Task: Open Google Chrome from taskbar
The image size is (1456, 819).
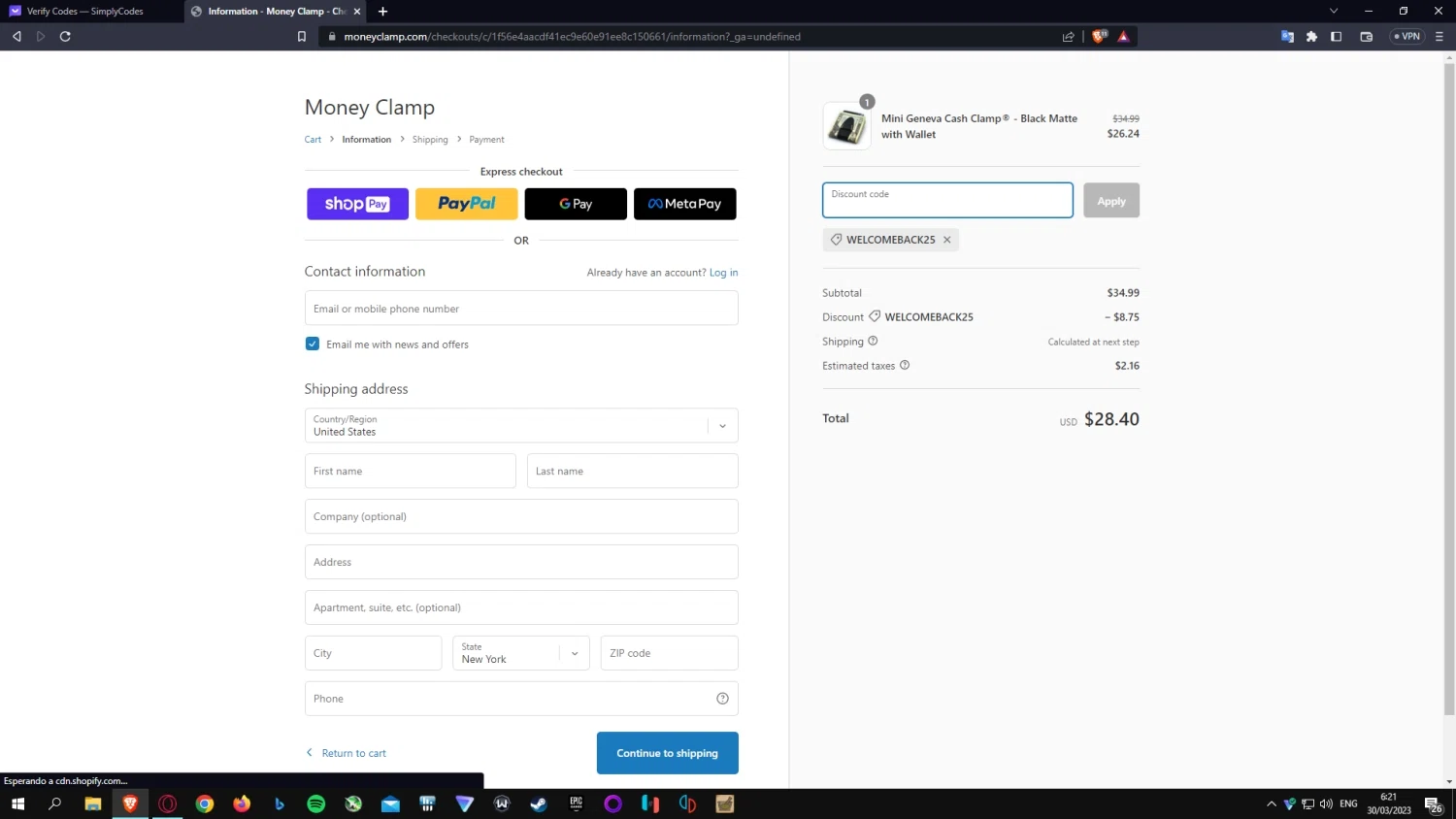Action: click(x=204, y=803)
